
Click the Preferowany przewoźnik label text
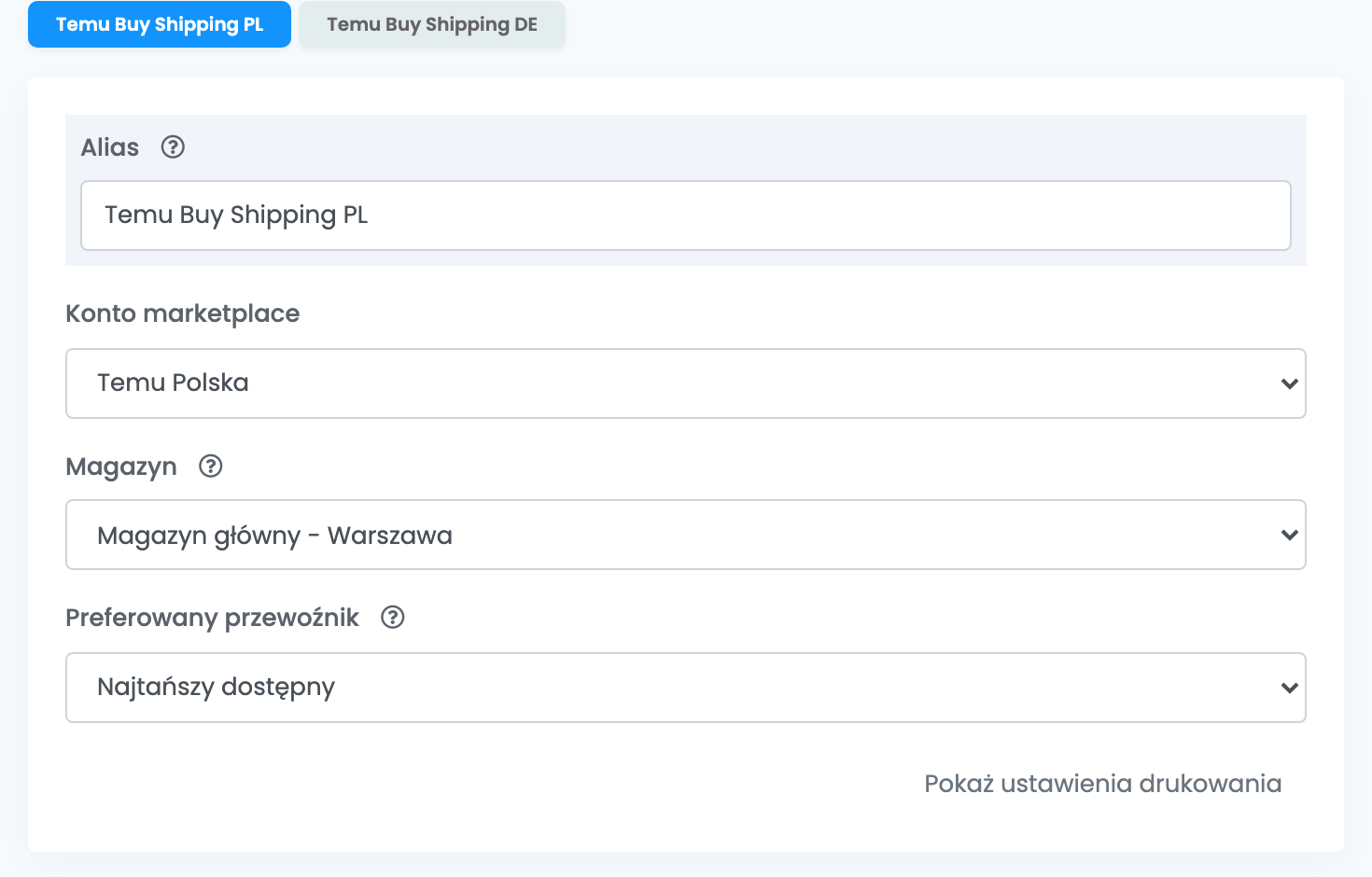(213, 618)
